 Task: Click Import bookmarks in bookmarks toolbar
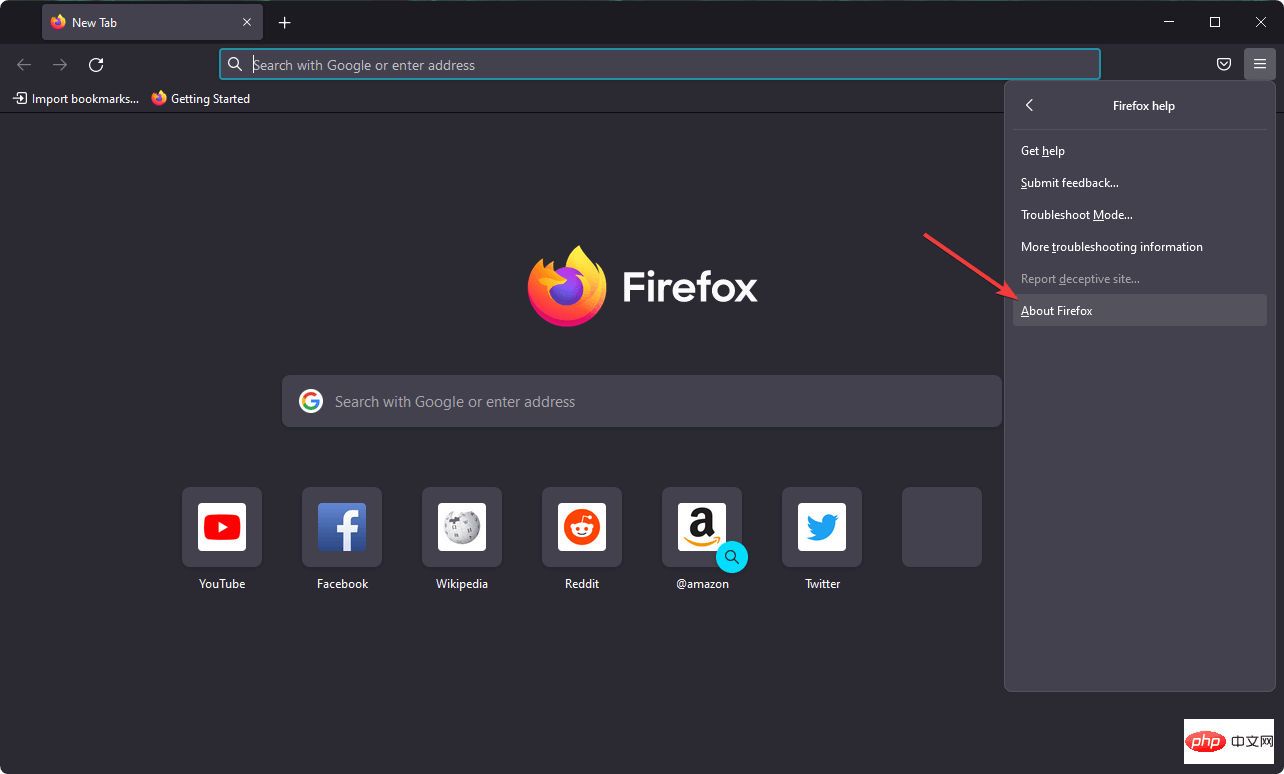(x=76, y=99)
